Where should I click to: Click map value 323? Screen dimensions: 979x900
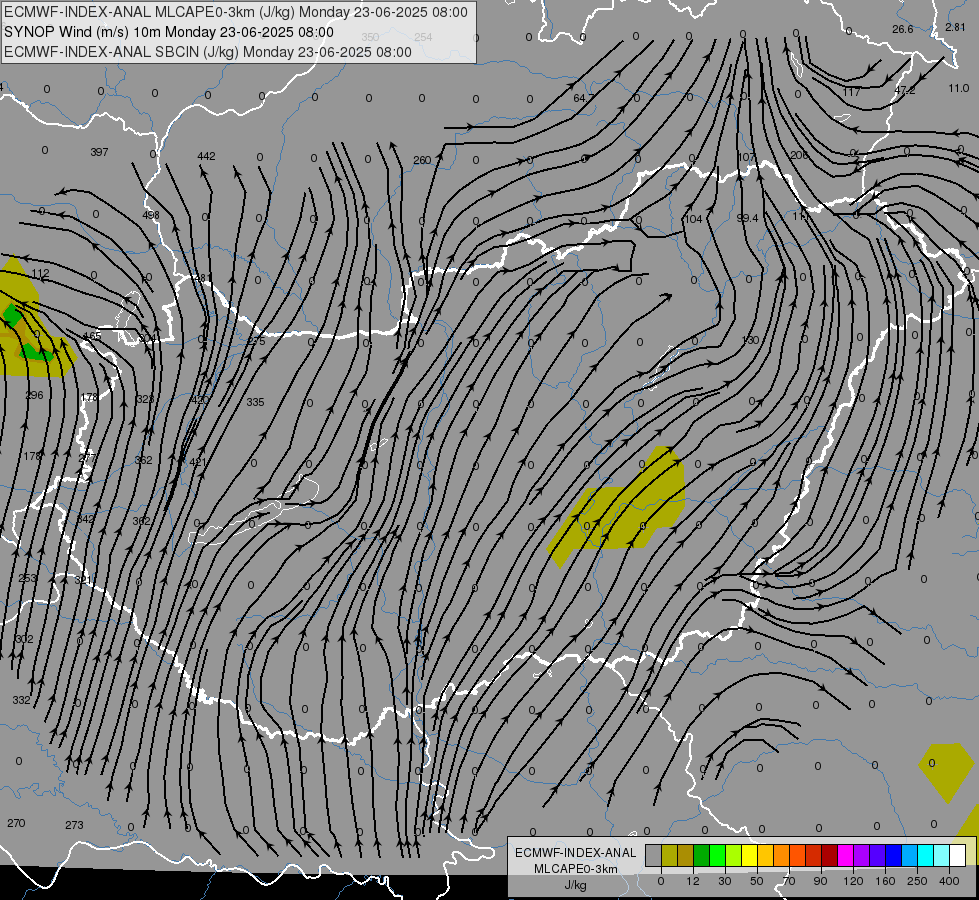(145, 399)
